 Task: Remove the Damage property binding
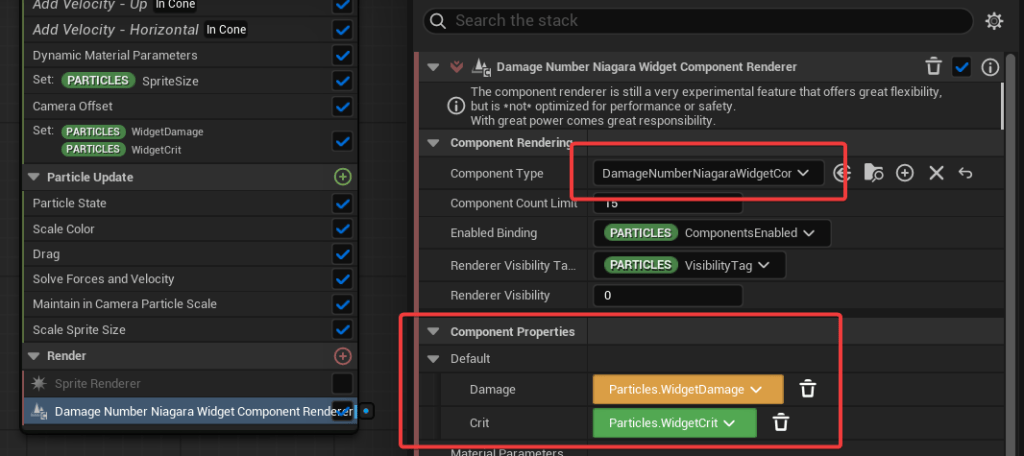(x=808, y=389)
